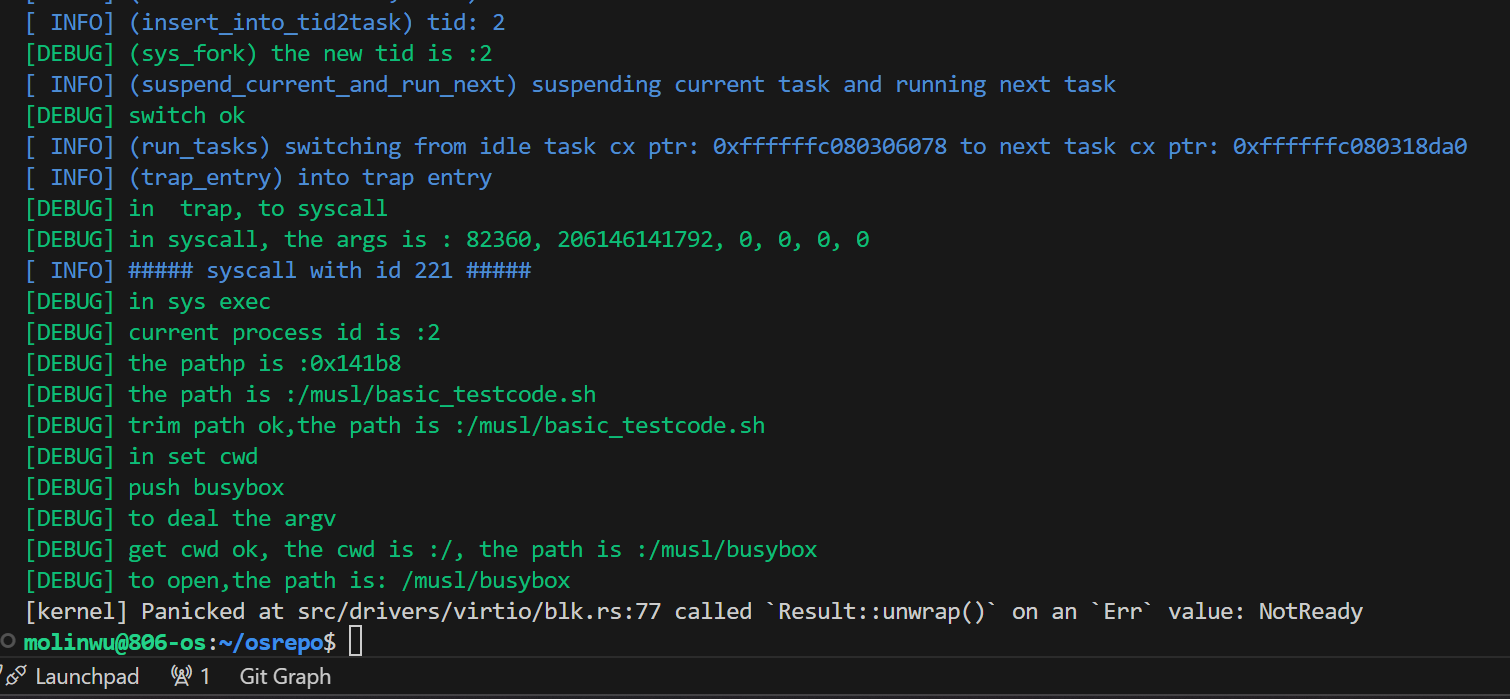Click the "push busybox" debug line
The width and height of the screenshot is (1510, 699).
click(x=206, y=487)
